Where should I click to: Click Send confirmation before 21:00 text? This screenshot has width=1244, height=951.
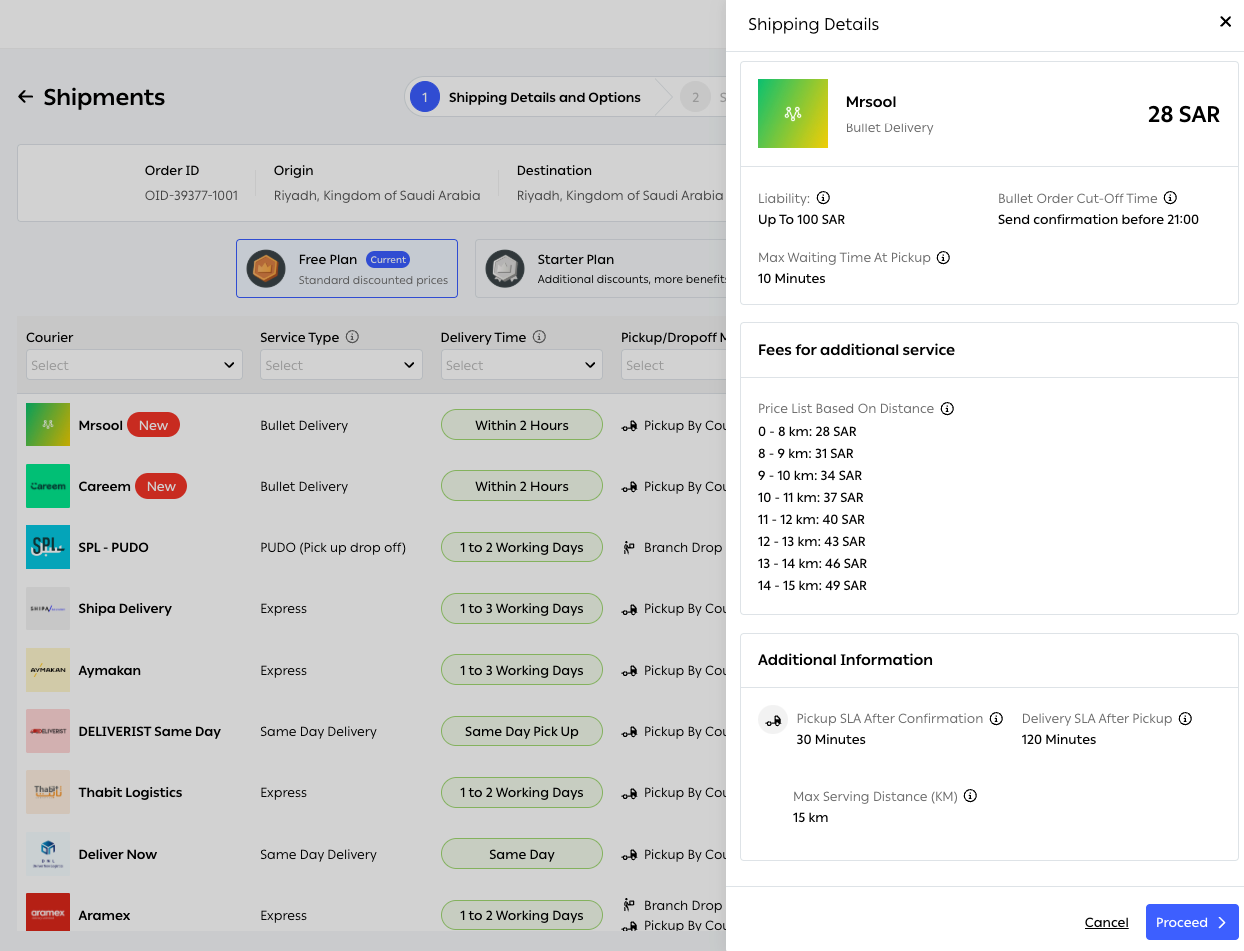click(x=1098, y=219)
